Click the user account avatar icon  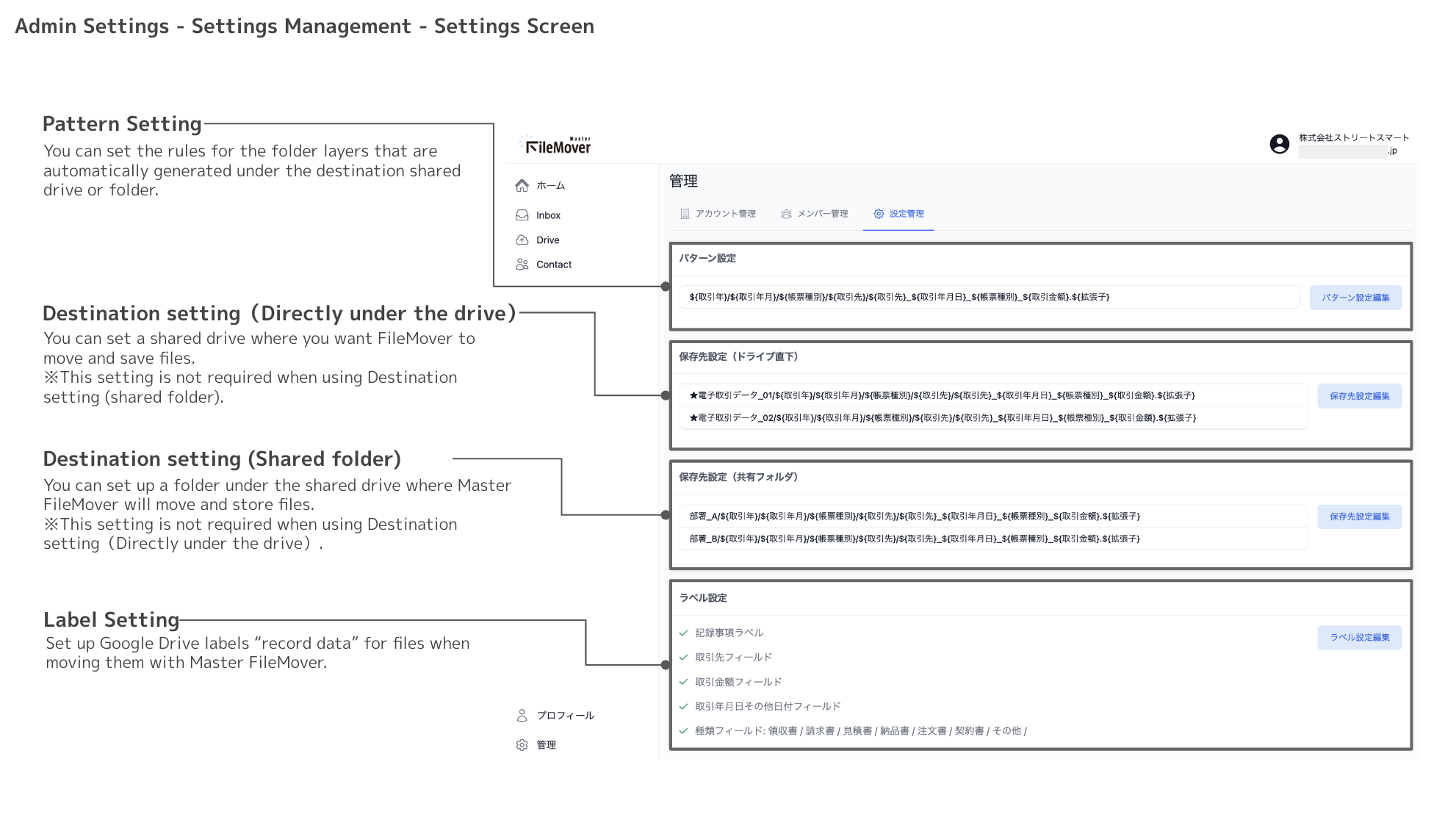pos(1279,144)
